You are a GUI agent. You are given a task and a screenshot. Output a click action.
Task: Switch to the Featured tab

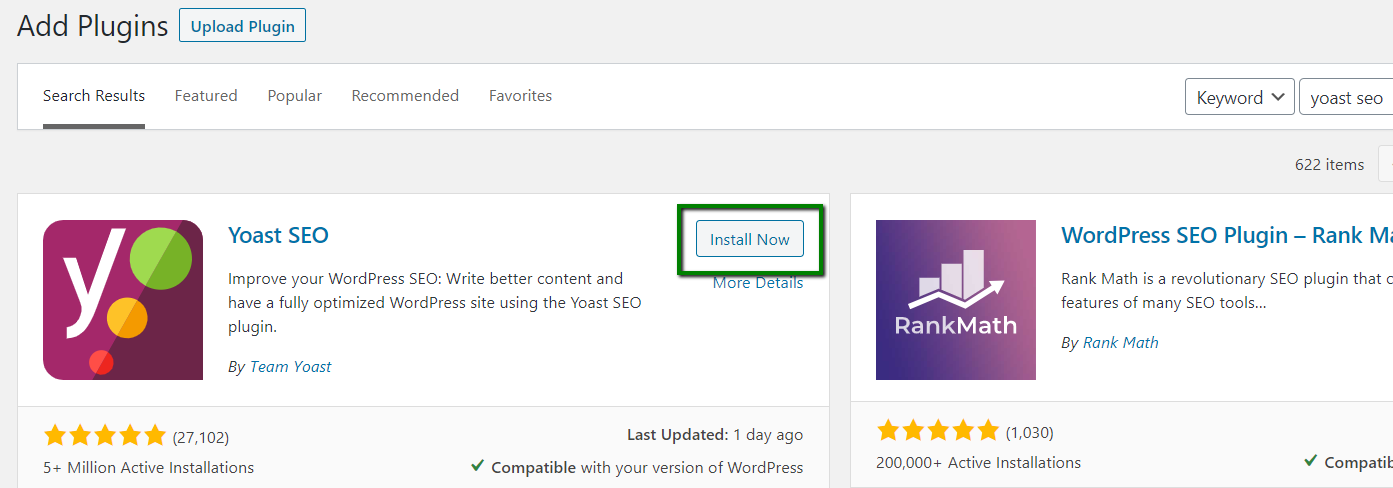pos(206,96)
